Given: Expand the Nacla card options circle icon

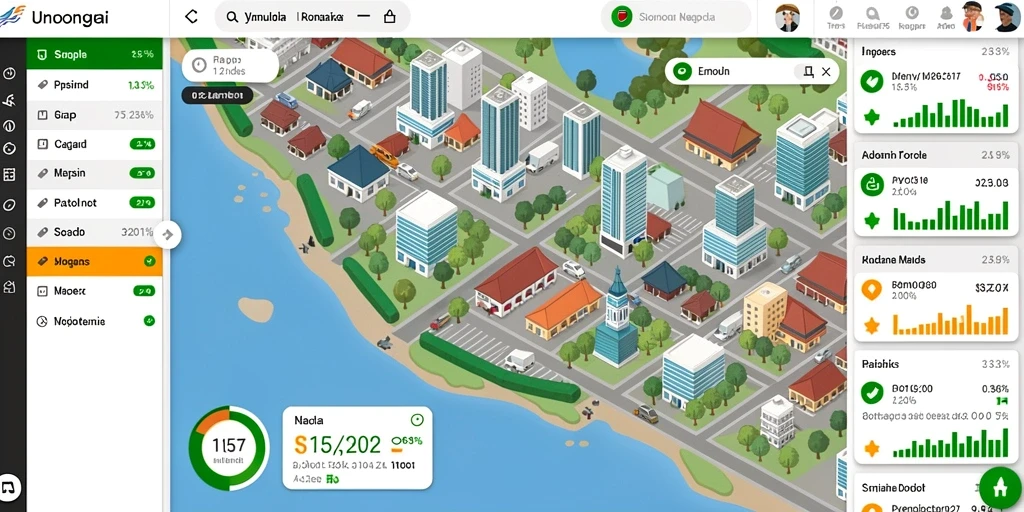Looking at the screenshot, I should 417,420.
